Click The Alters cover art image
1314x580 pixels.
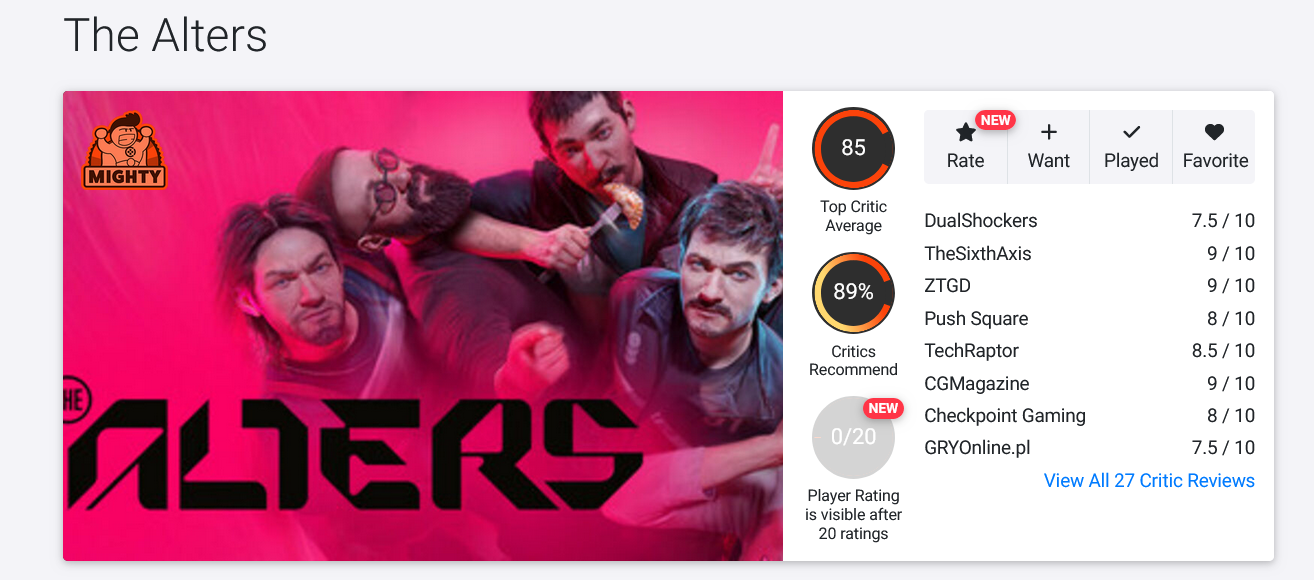tap(423, 326)
